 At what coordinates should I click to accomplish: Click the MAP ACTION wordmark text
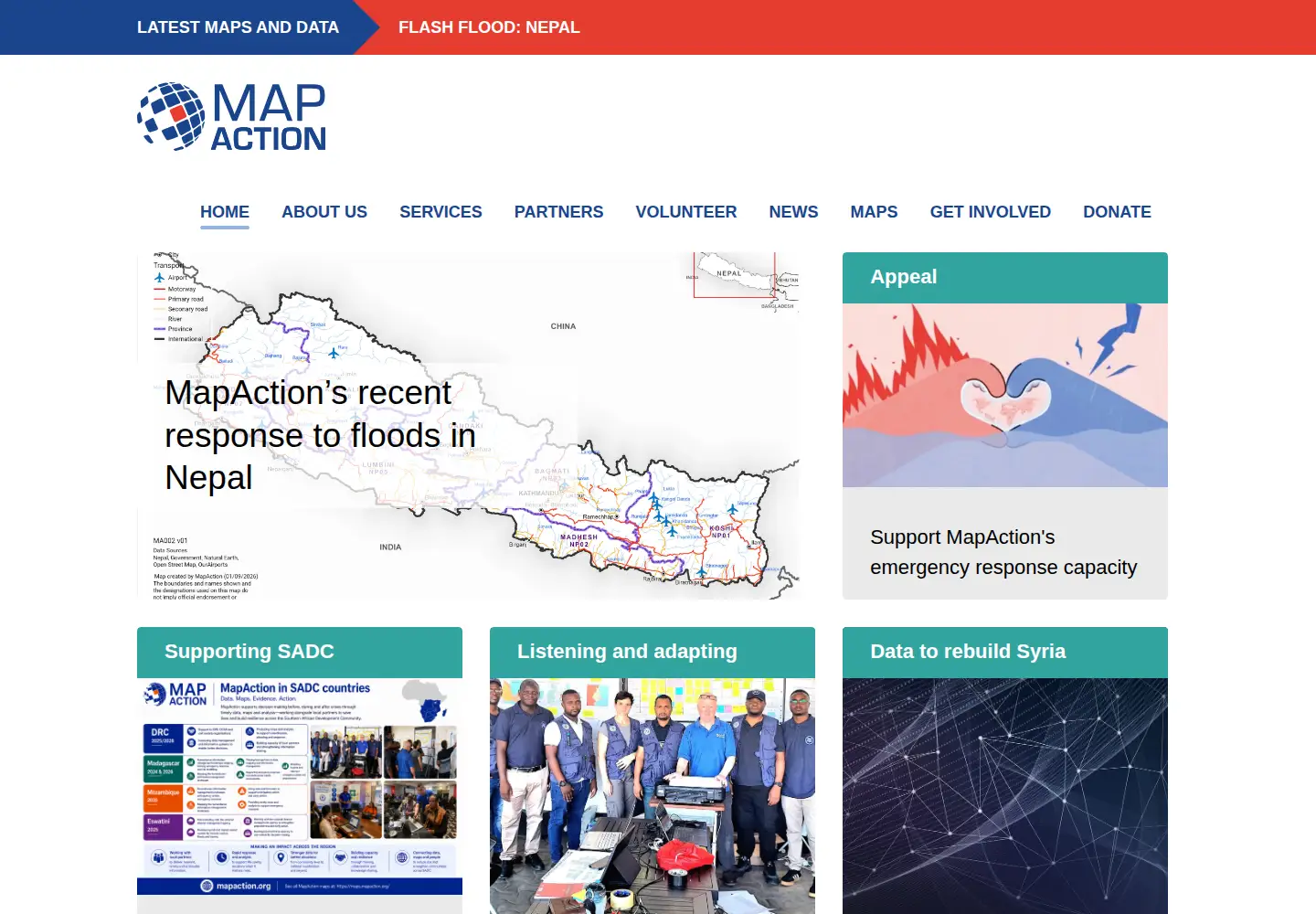269,117
